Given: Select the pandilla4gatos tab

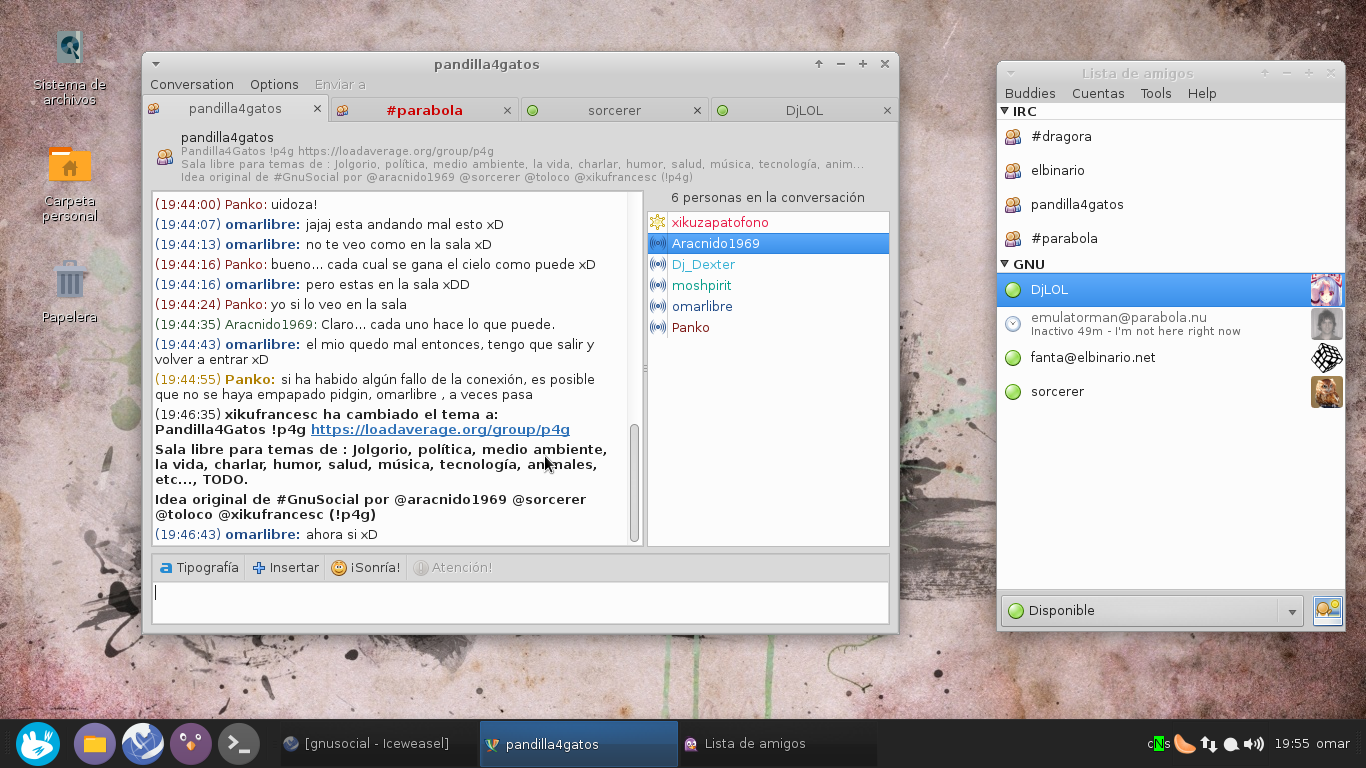Looking at the screenshot, I should pyautogui.click(x=235, y=109).
